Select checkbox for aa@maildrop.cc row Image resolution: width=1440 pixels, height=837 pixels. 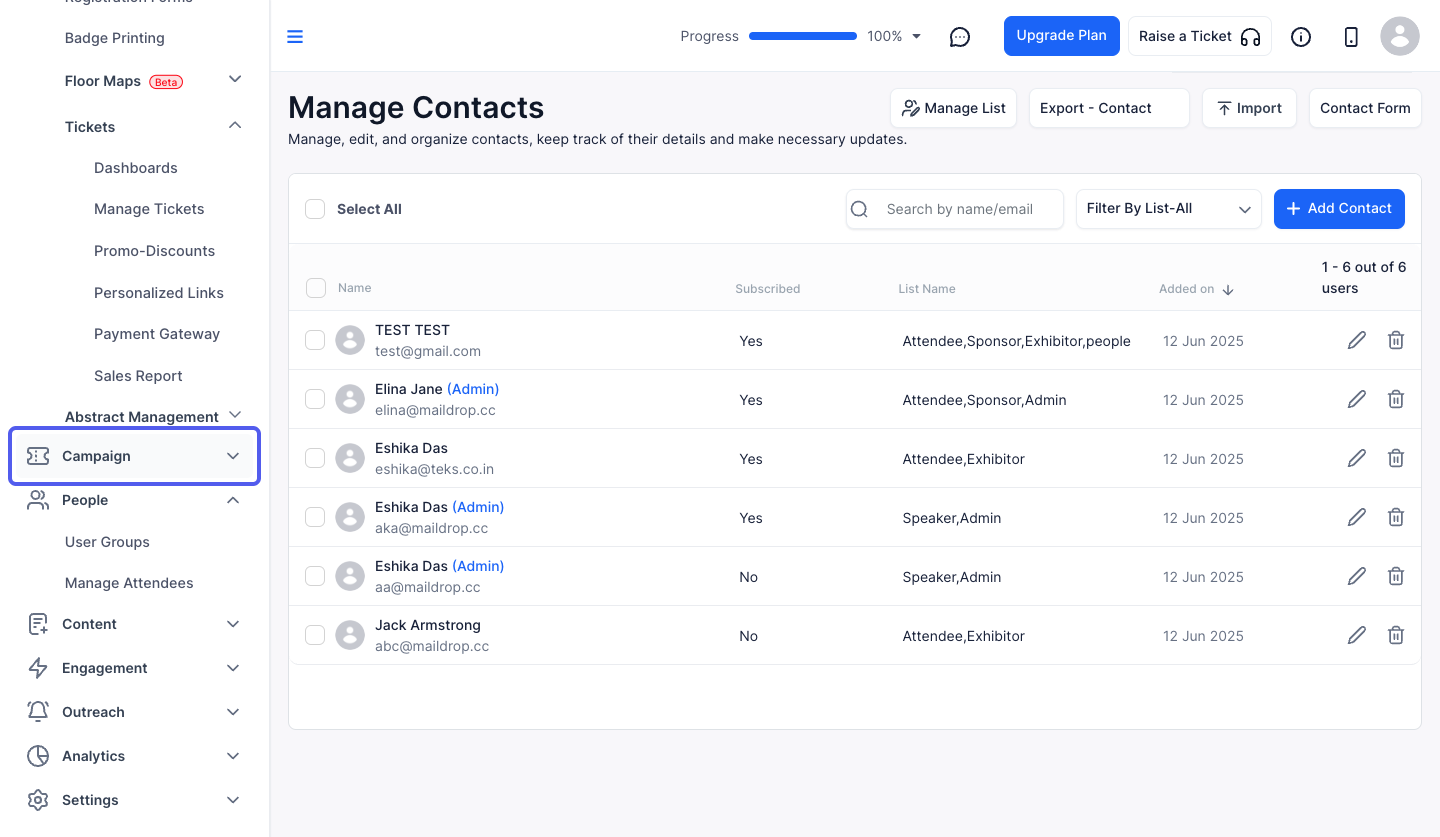pos(315,576)
